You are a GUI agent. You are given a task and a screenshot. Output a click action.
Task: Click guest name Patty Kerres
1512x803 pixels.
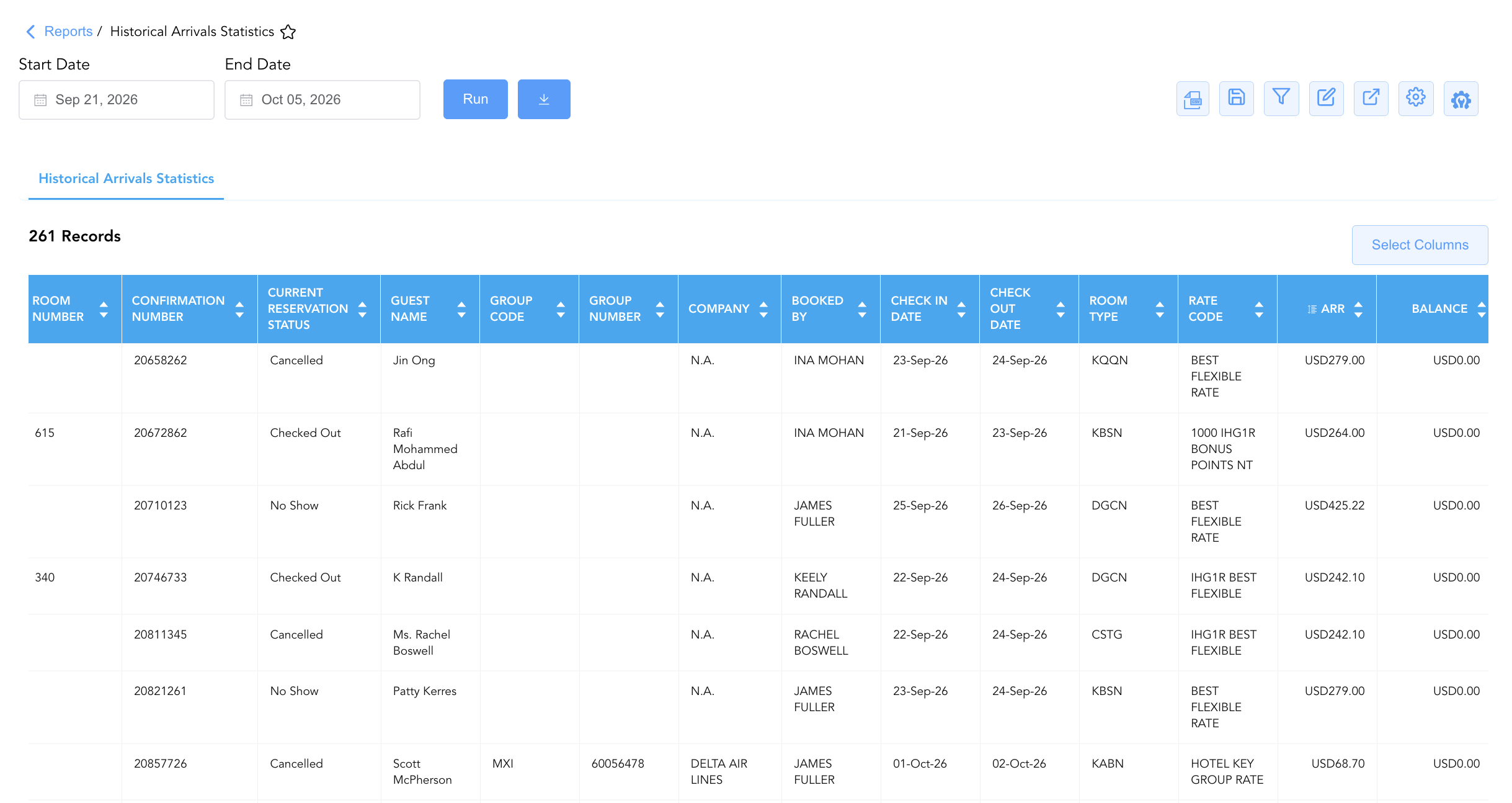point(425,691)
